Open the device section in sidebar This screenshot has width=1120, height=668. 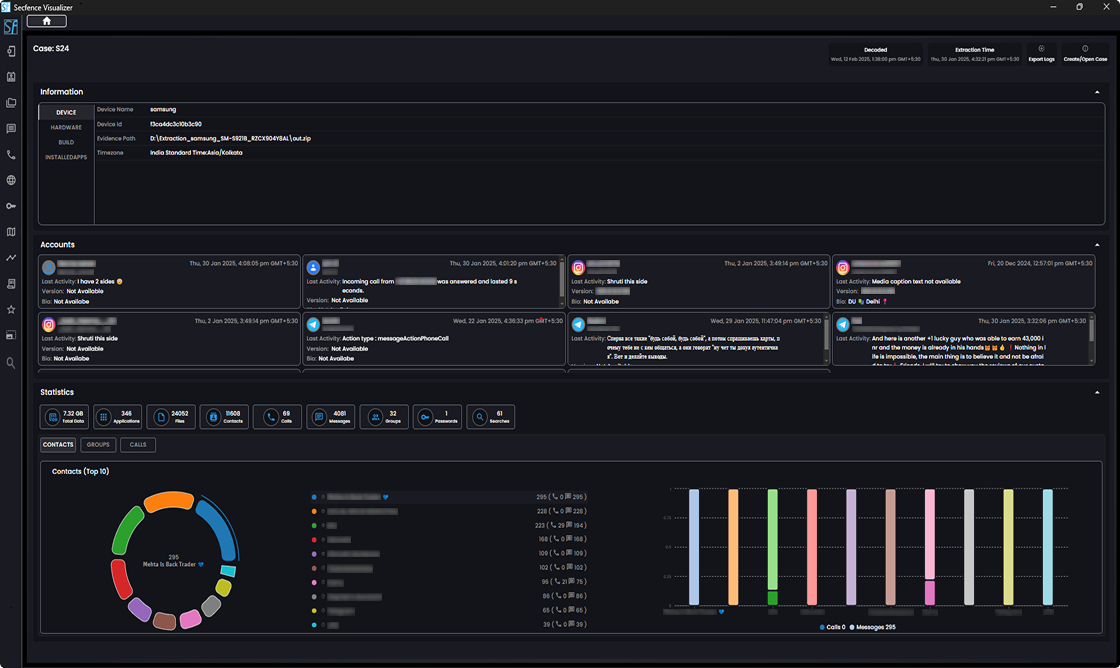click(x=11, y=51)
